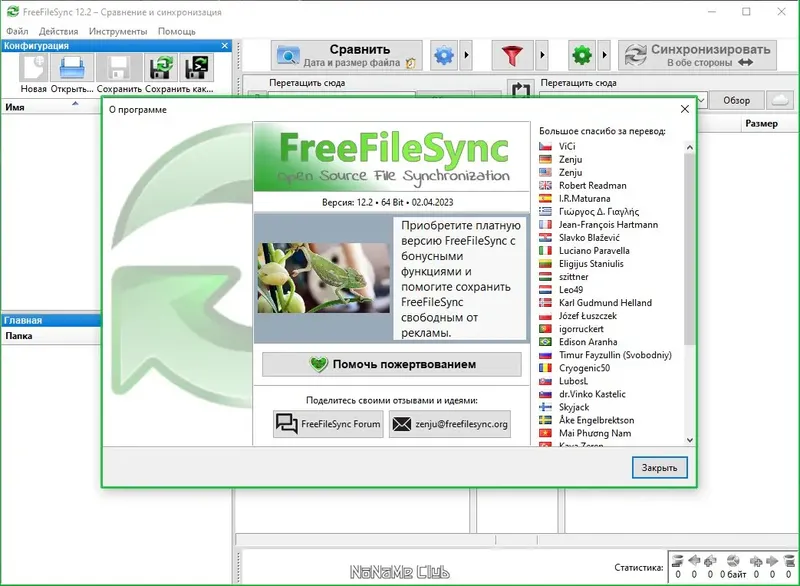Close the О программе dialog with X

tap(685, 109)
